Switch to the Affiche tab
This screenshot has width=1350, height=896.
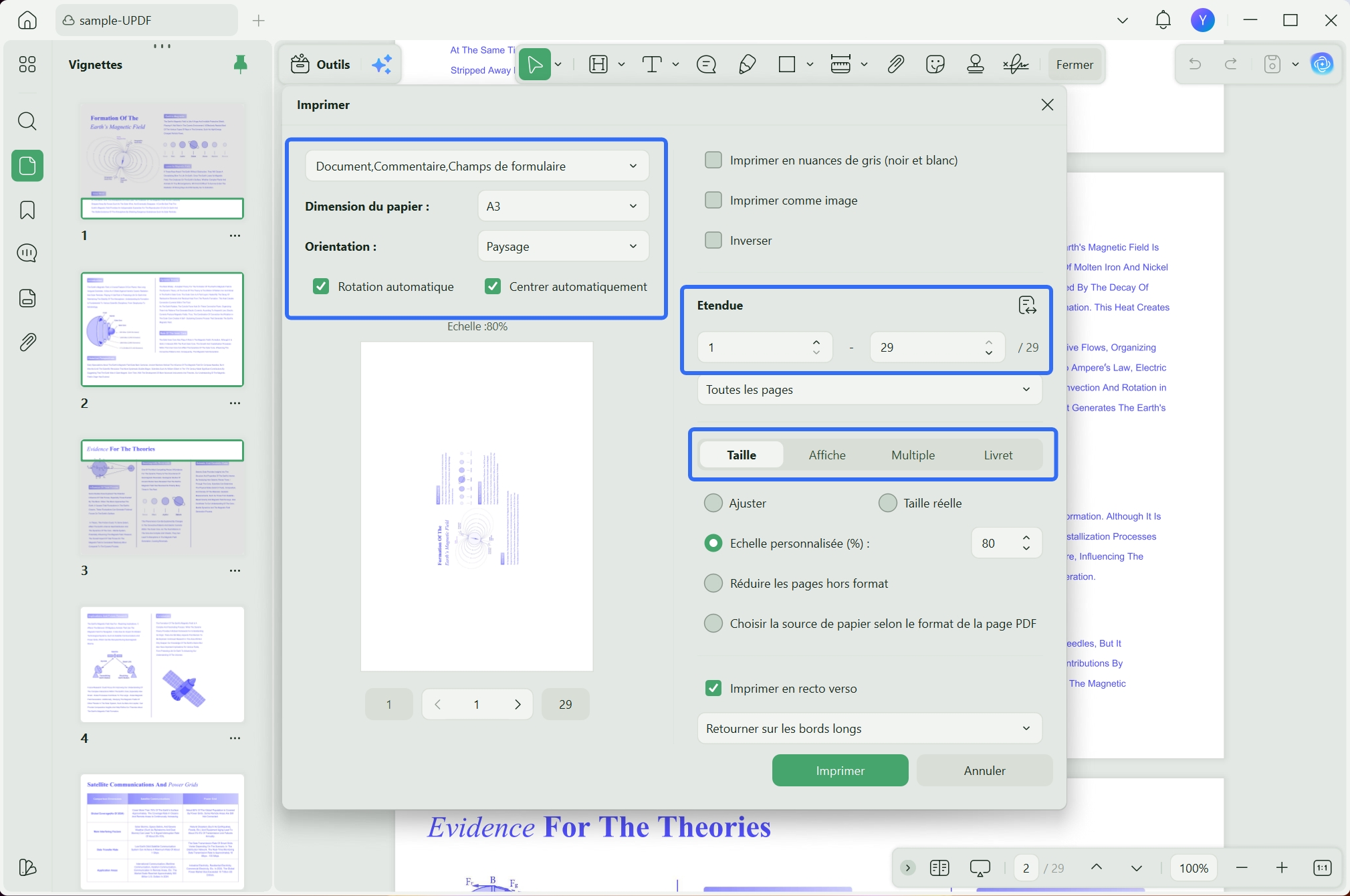[x=827, y=455]
